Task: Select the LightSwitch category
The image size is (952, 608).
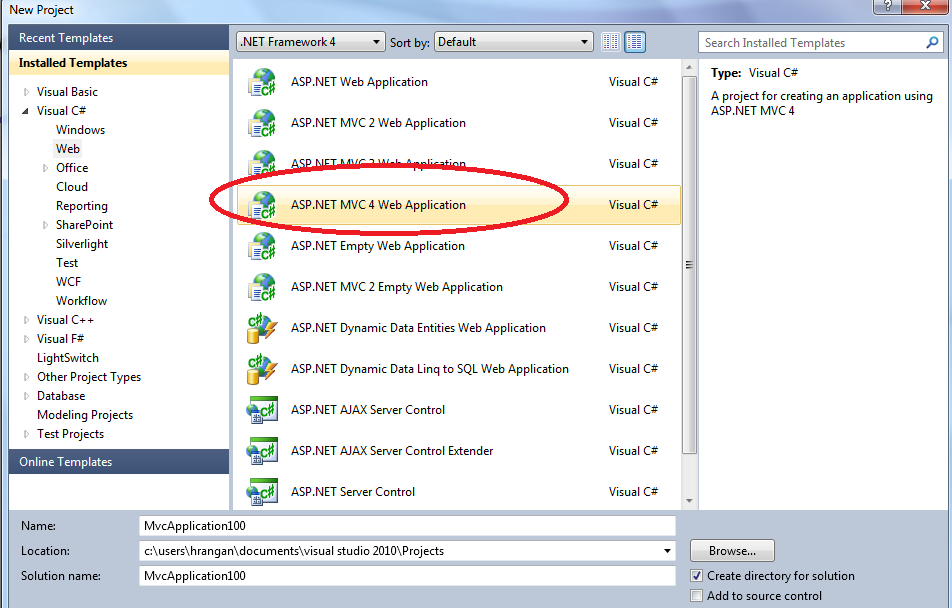Action: click(x=67, y=358)
